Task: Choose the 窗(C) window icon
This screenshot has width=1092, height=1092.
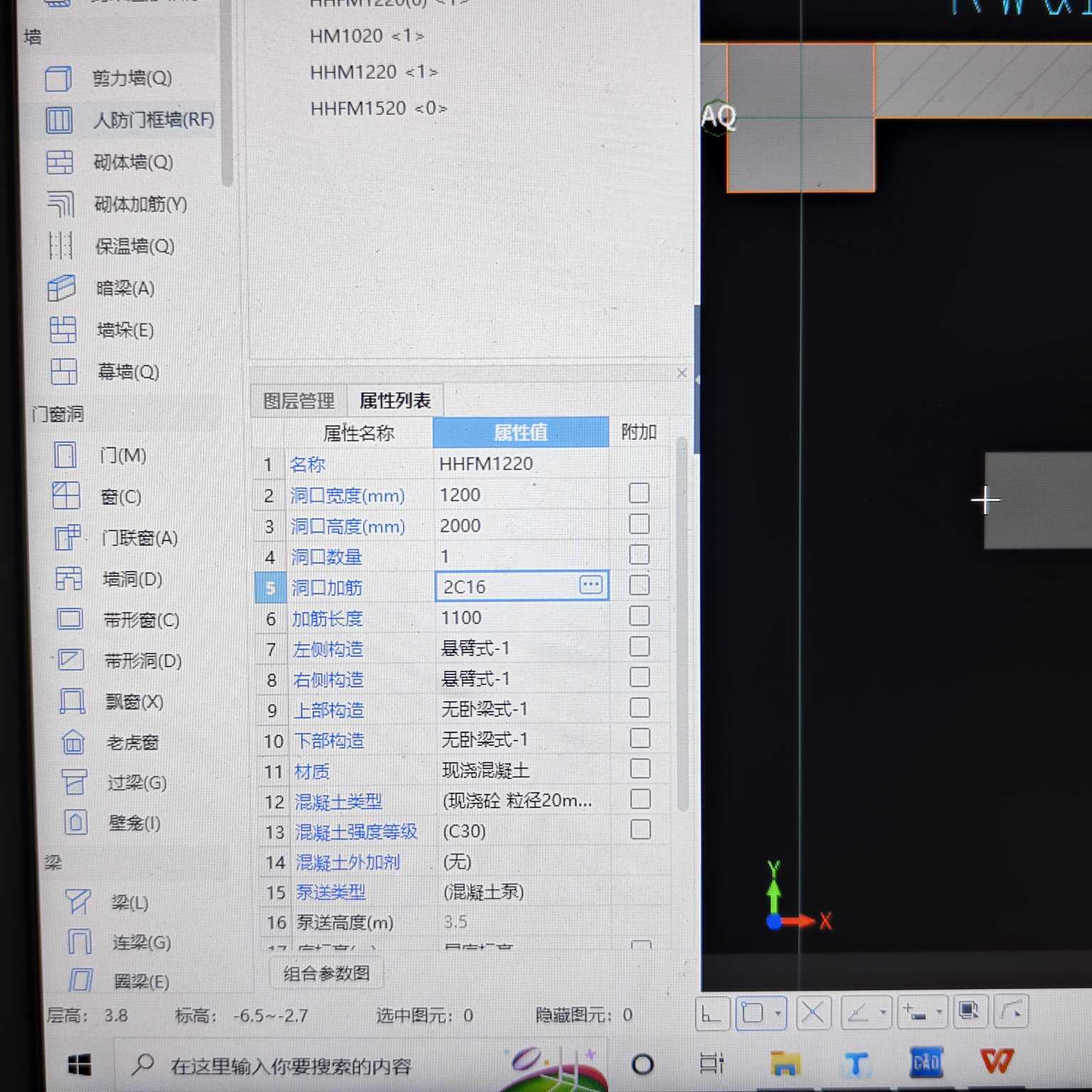Action: [x=66, y=496]
